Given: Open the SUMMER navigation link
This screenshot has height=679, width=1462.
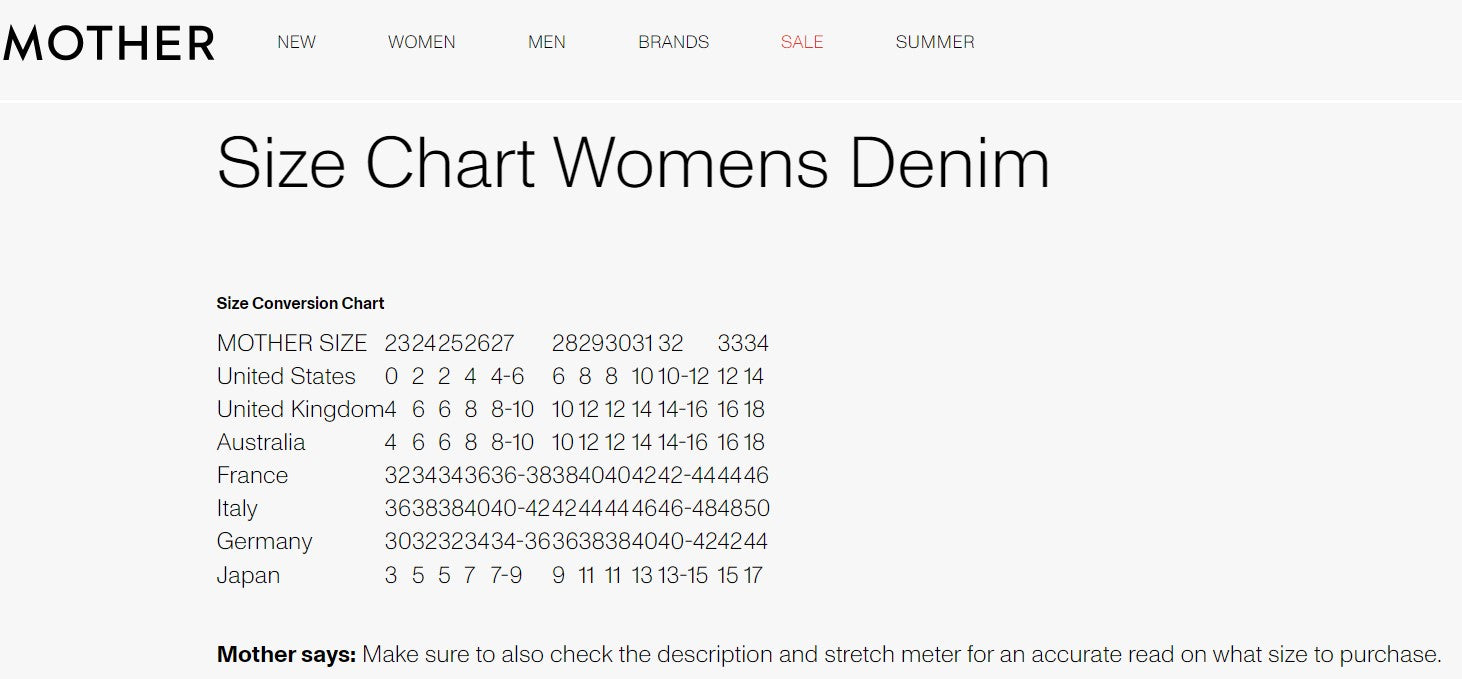Looking at the screenshot, I should (934, 42).
